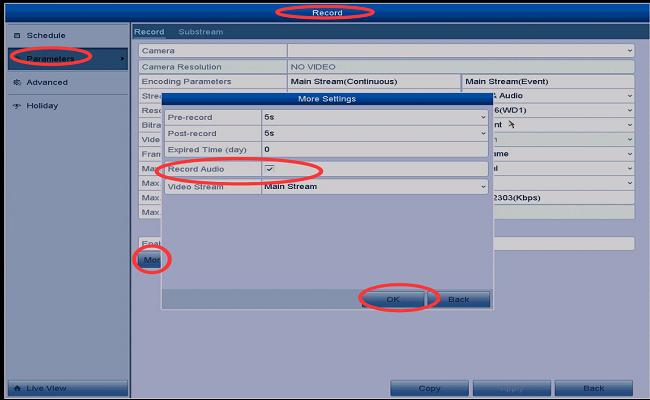Click the Copy button
The height and width of the screenshot is (400, 650).
click(x=429, y=388)
